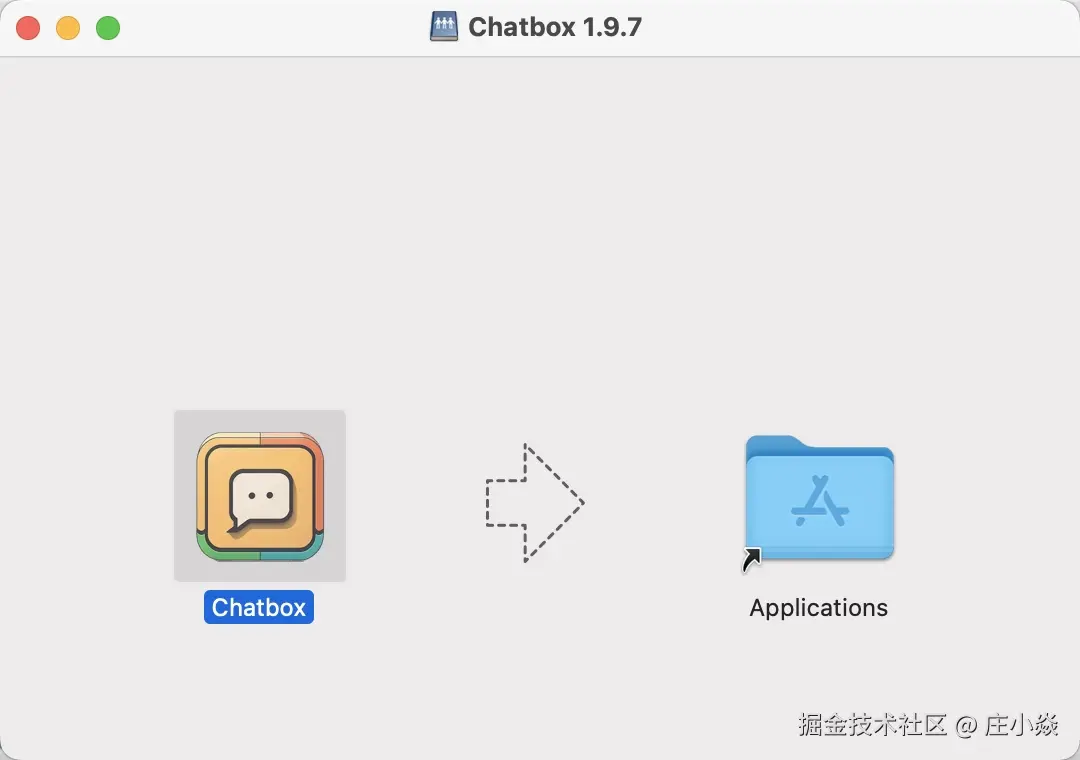Click the green-teal bottom edge of Chatbox icon
This screenshot has height=760, width=1080.
260,553
